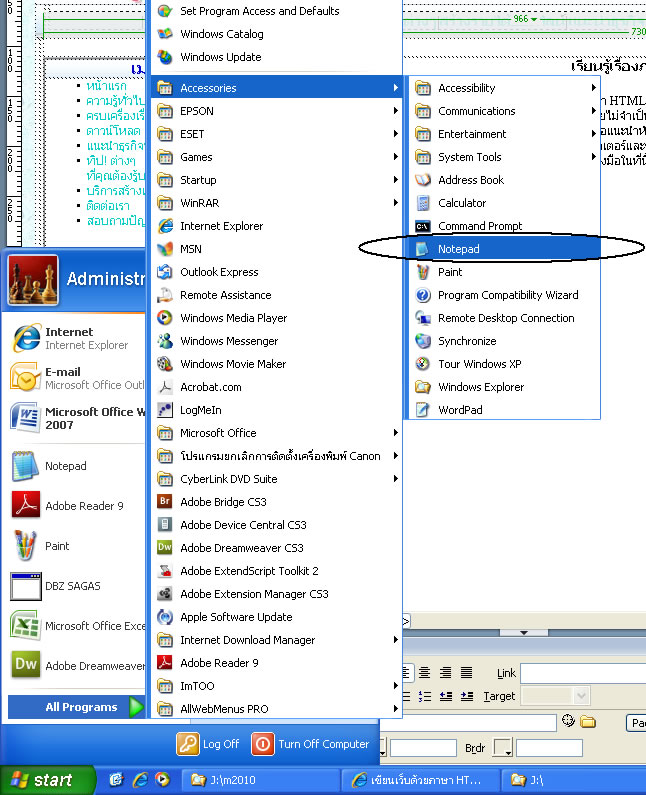The height and width of the screenshot is (795, 646).
Task: Open WordPad from the Accessories list
Action: 504,410
